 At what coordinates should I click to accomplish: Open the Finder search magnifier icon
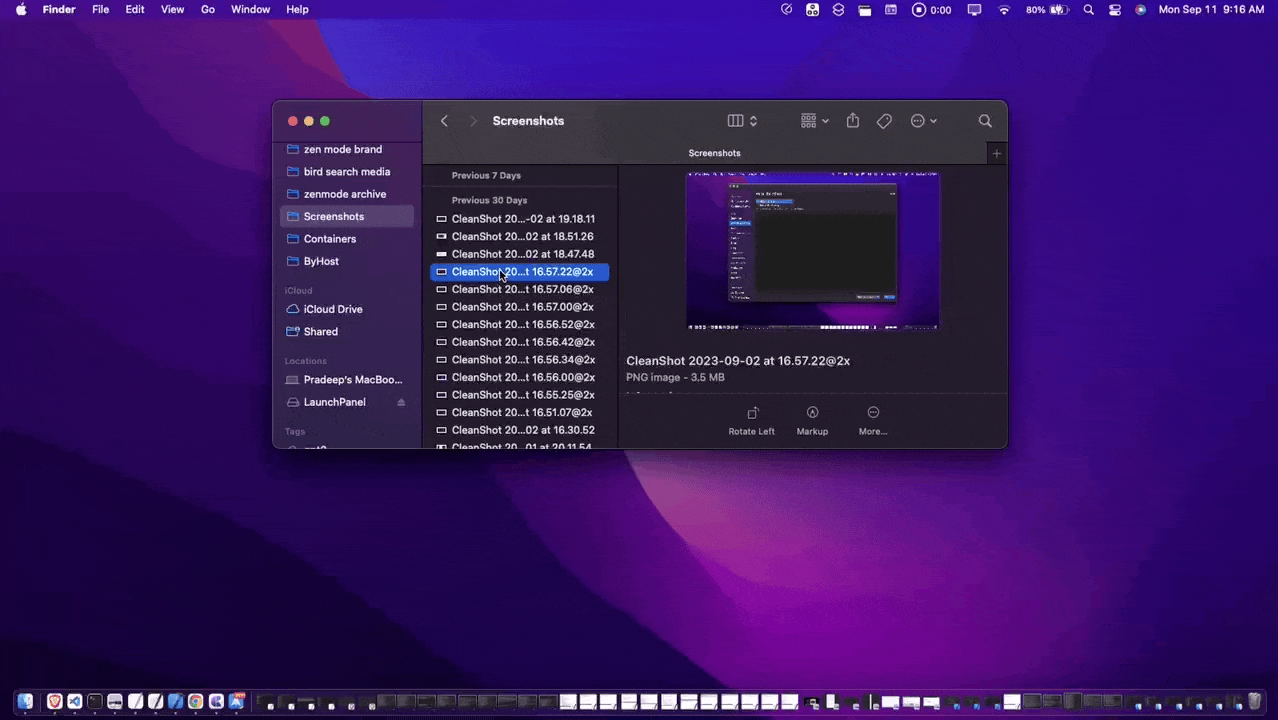coord(985,121)
